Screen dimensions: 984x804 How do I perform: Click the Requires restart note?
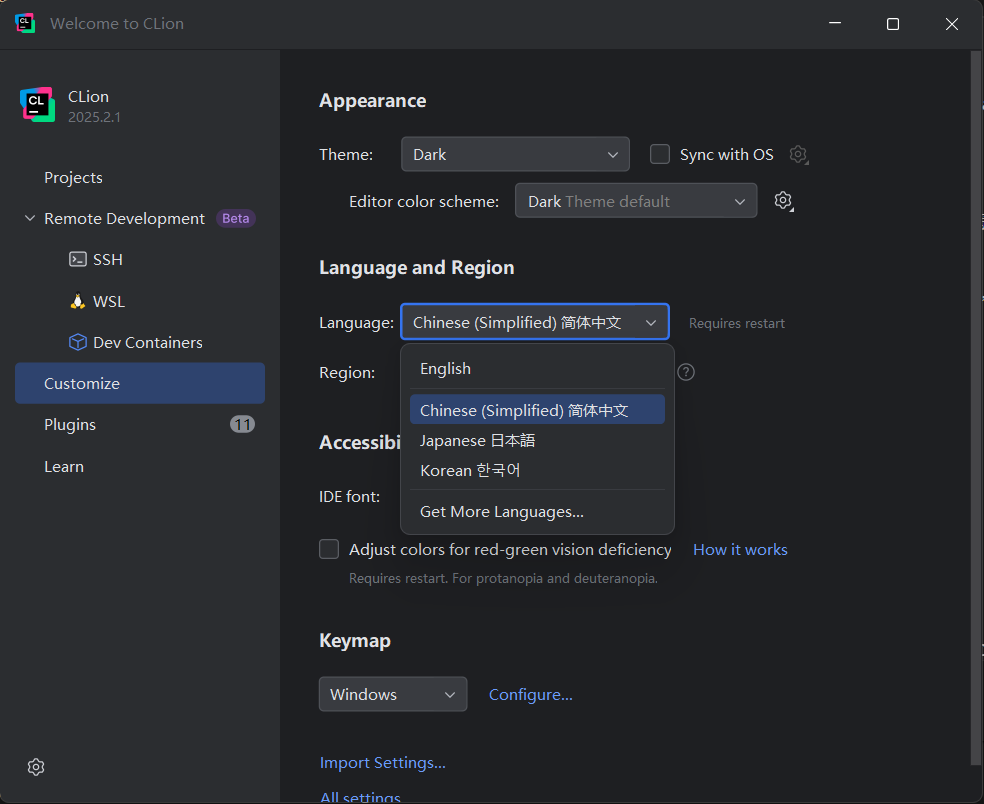(x=737, y=323)
